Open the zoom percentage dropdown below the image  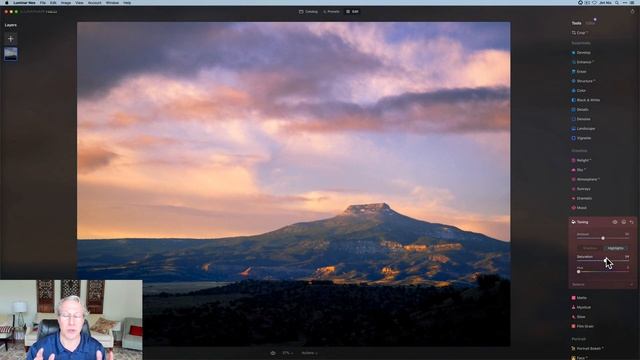click(288, 353)
